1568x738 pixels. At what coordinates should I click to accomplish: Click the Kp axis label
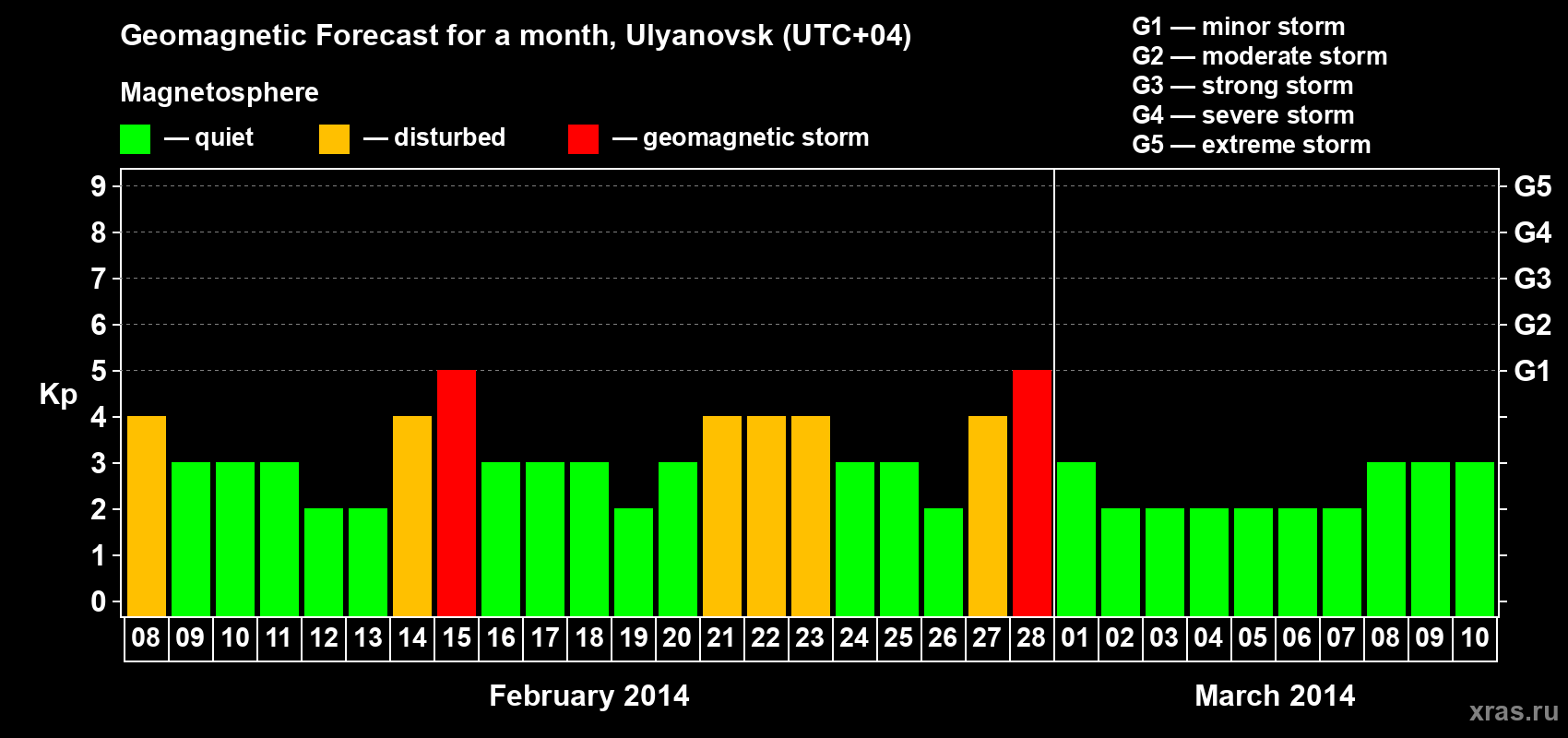click(x=58, y=395)
